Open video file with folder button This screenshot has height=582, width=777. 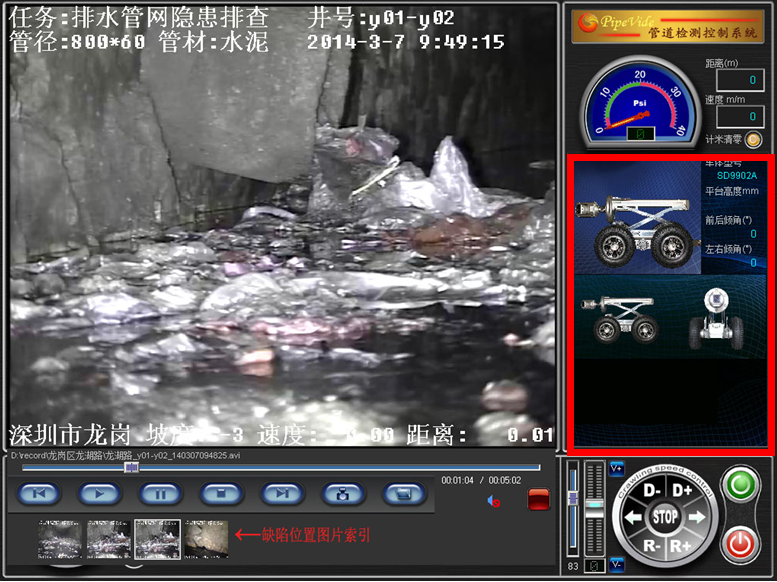click(404, 494)
